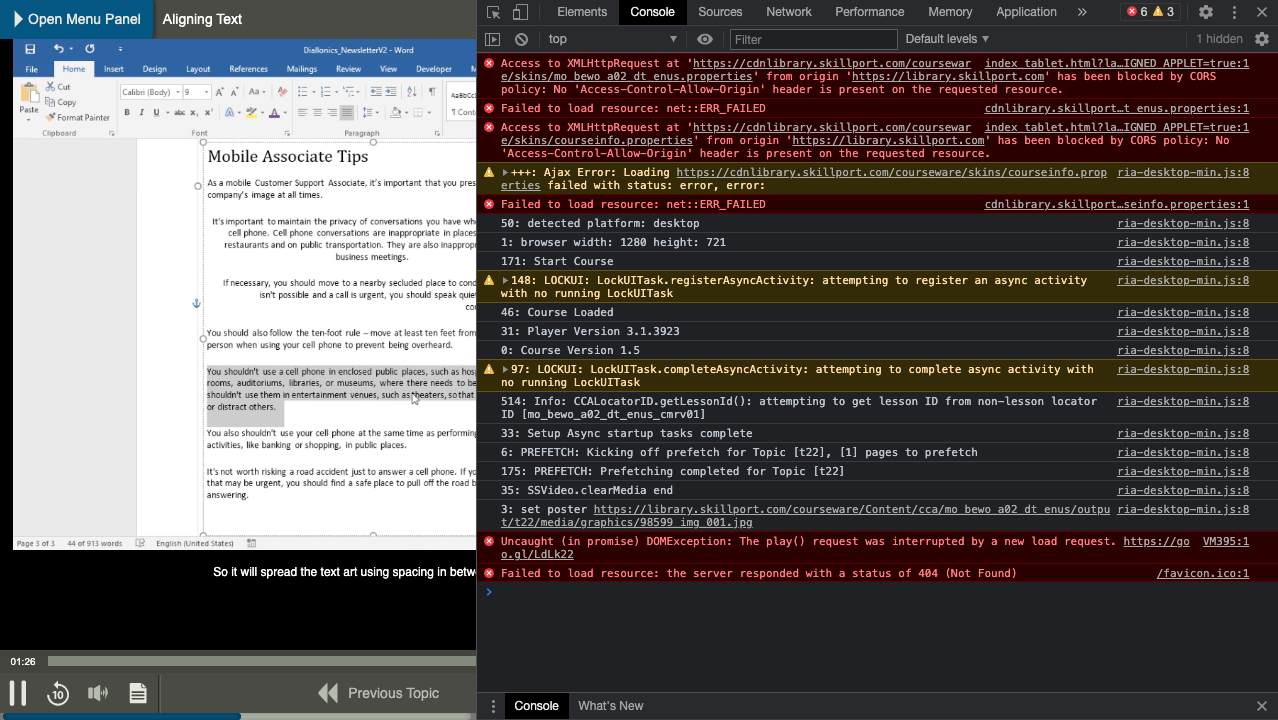Click Sort icon in Word paragraph group
The width and height of the screenshot is (1278, 720).
click(413, 92)
